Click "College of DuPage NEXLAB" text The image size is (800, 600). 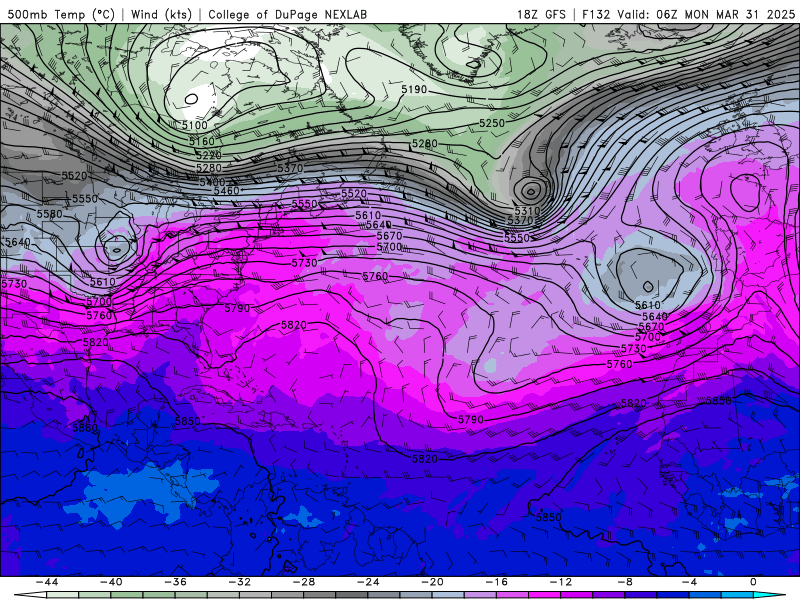coord(287,14)
